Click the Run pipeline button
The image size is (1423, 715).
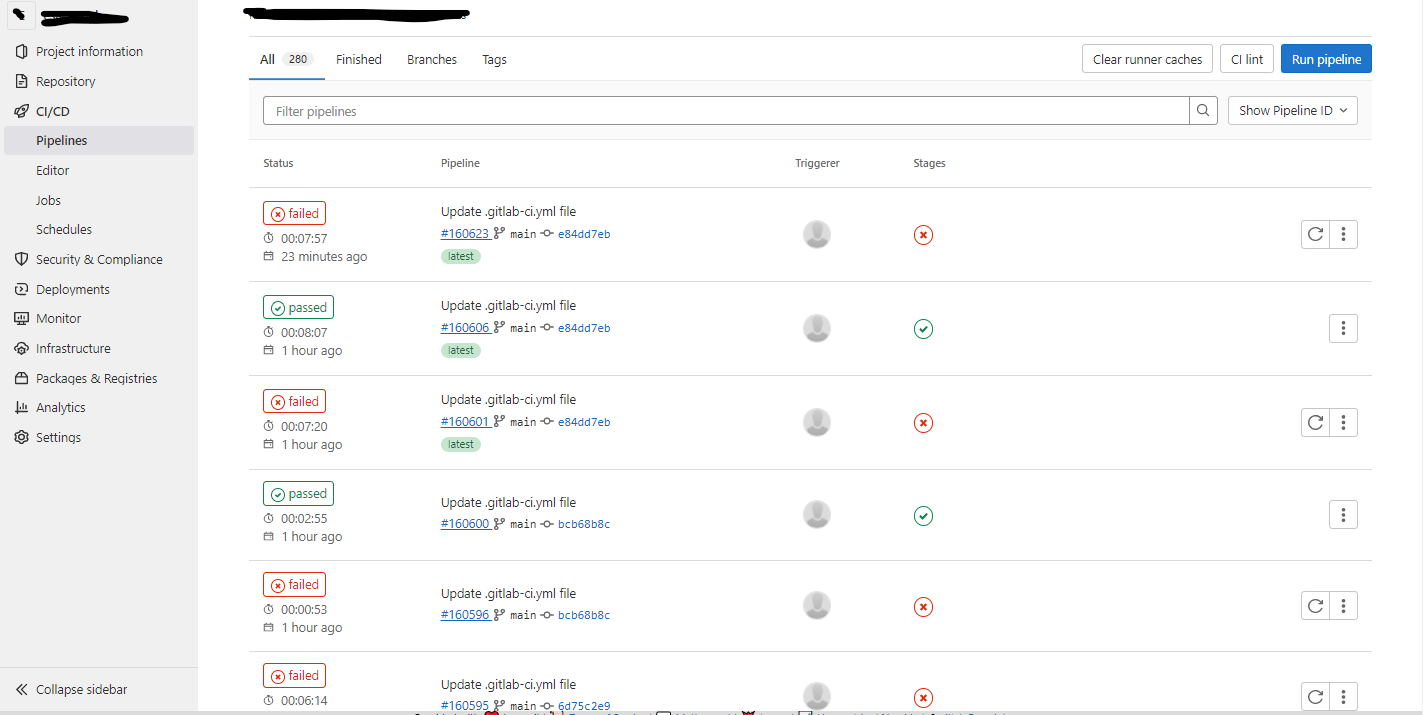click(1326, 59)
